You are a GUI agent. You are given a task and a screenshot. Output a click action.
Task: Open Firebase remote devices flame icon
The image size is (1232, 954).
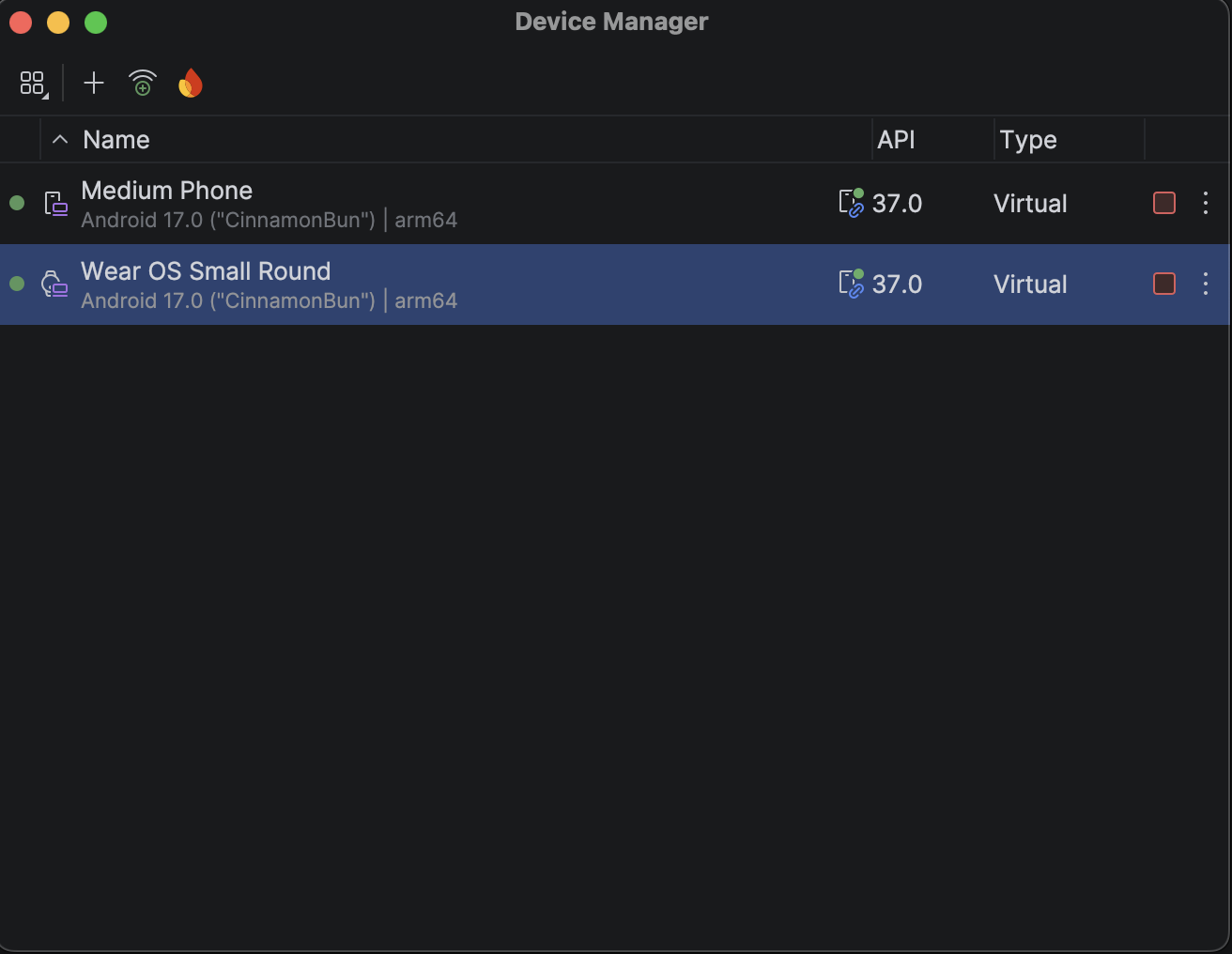(191, 84)
